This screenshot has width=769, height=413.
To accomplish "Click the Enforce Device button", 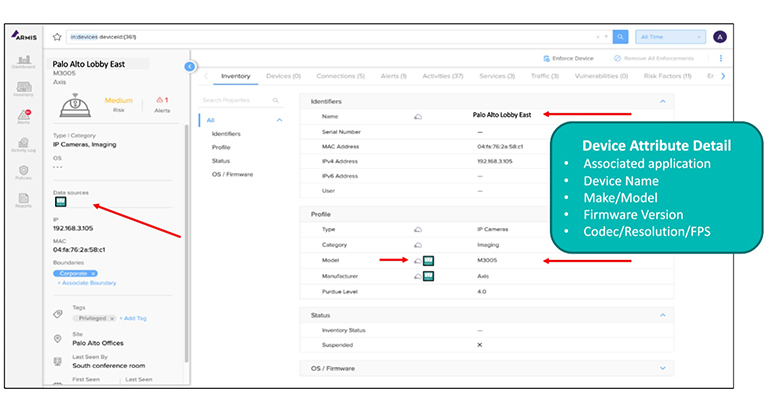I will point(568,58).
